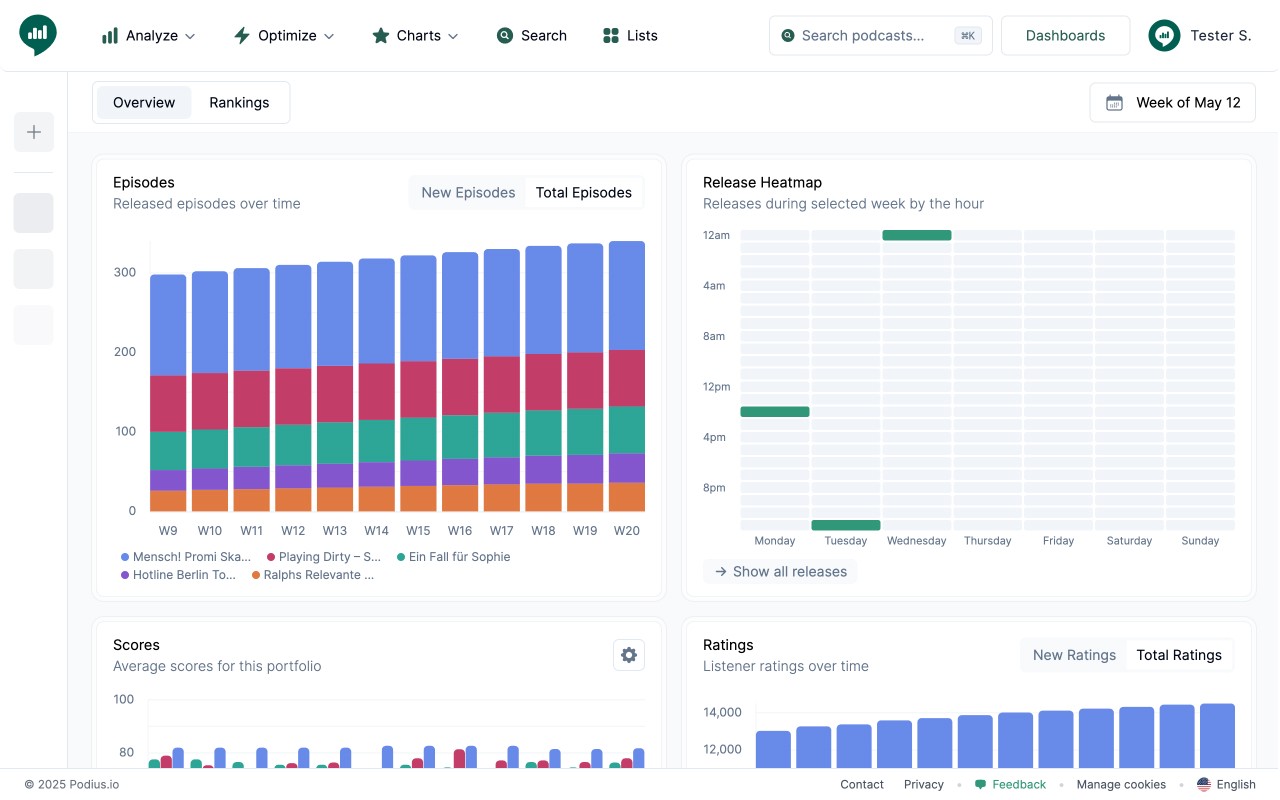Viewport: 1280px width, 800px height.
Task: Expand the Analyze menu chevron
Action: (x=190, y=36)
